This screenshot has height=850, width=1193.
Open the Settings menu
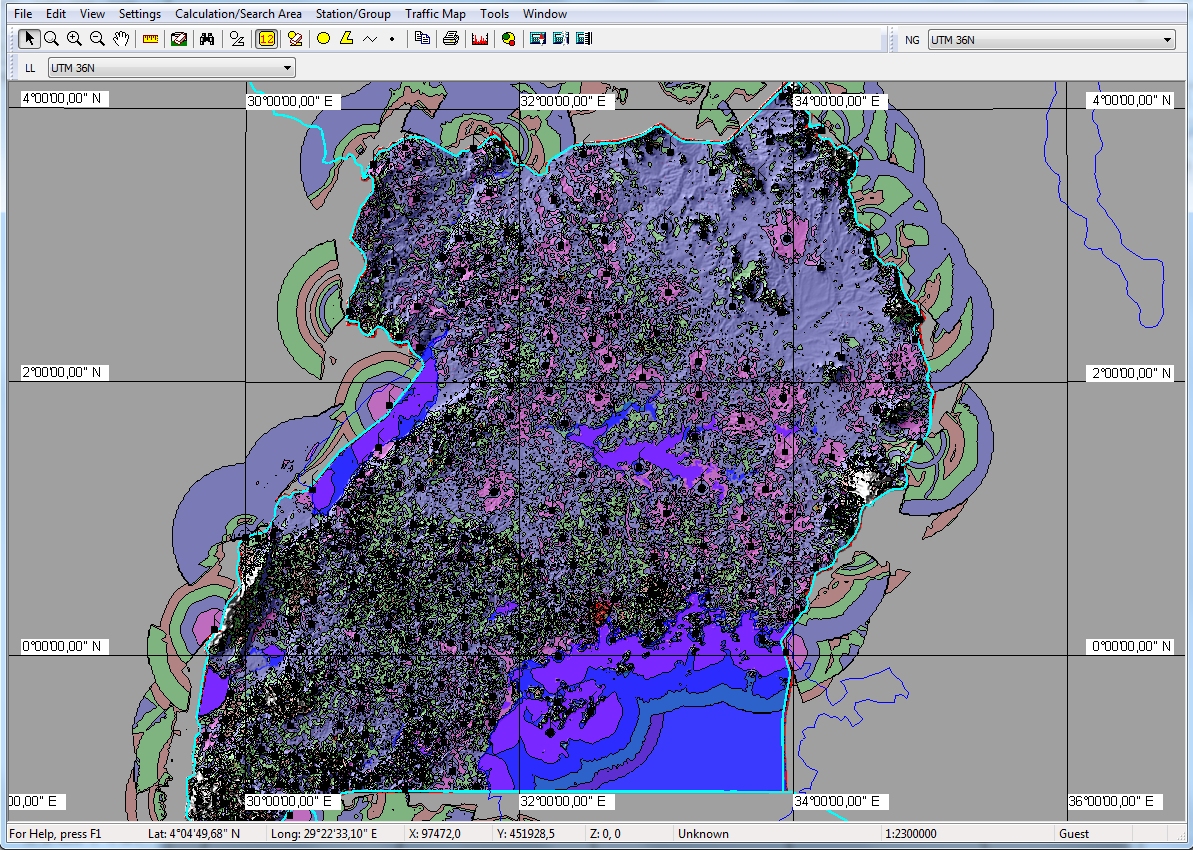coord(140,14)
